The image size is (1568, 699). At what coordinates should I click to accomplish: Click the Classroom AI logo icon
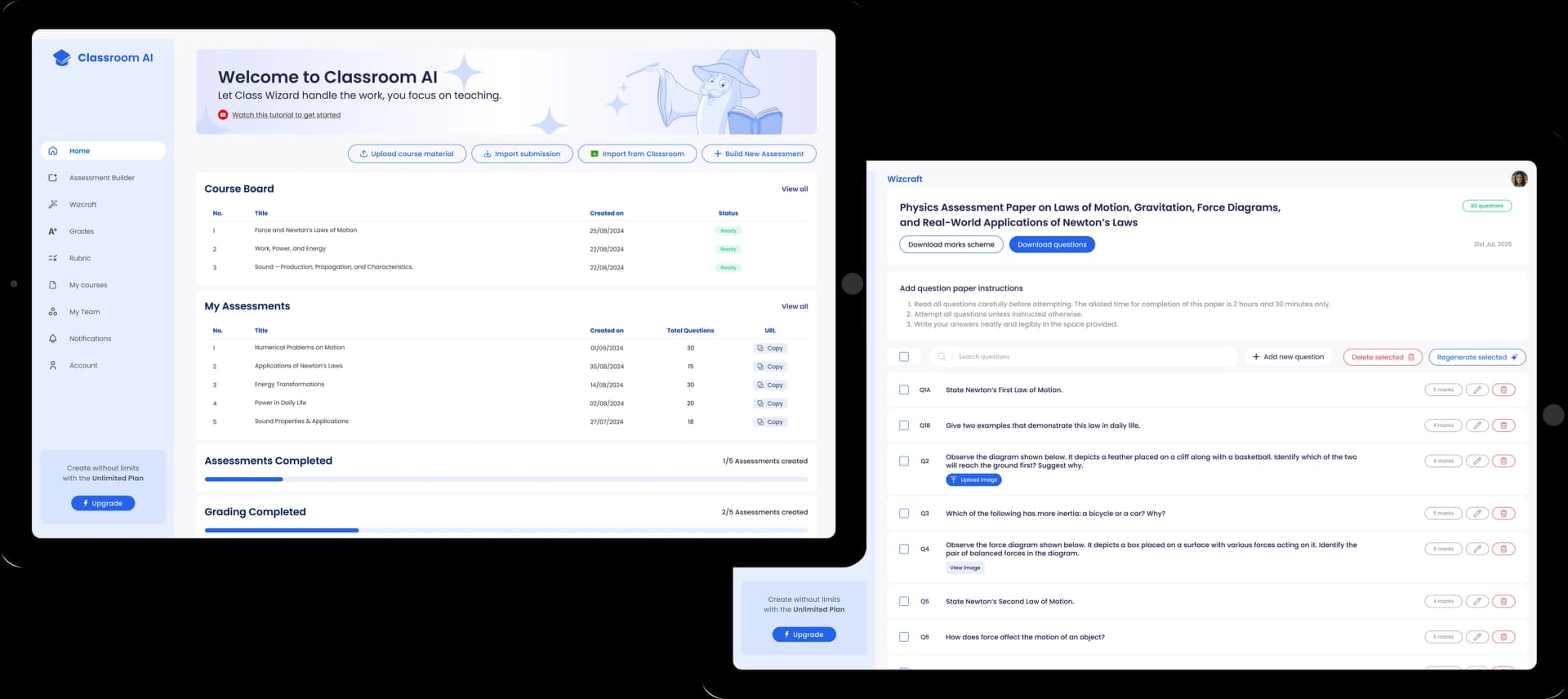coord(61,58)
